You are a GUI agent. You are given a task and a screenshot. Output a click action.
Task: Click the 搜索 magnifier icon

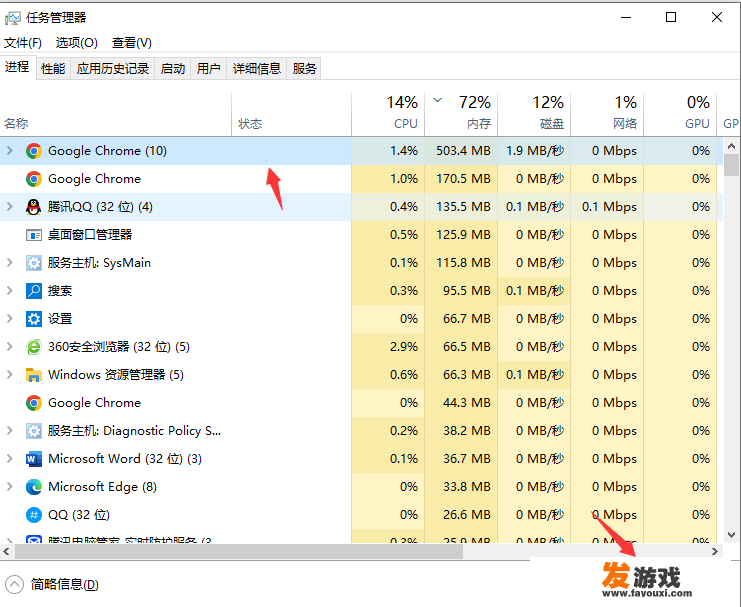34,291
